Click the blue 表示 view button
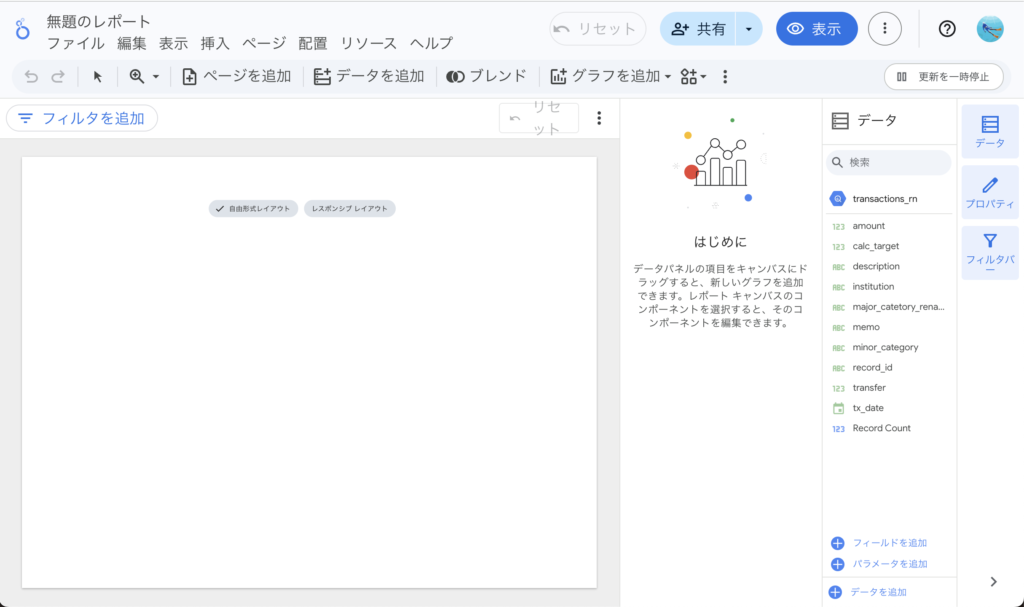The width and height of the screenshot is (1024, 607). coord(816,29)
